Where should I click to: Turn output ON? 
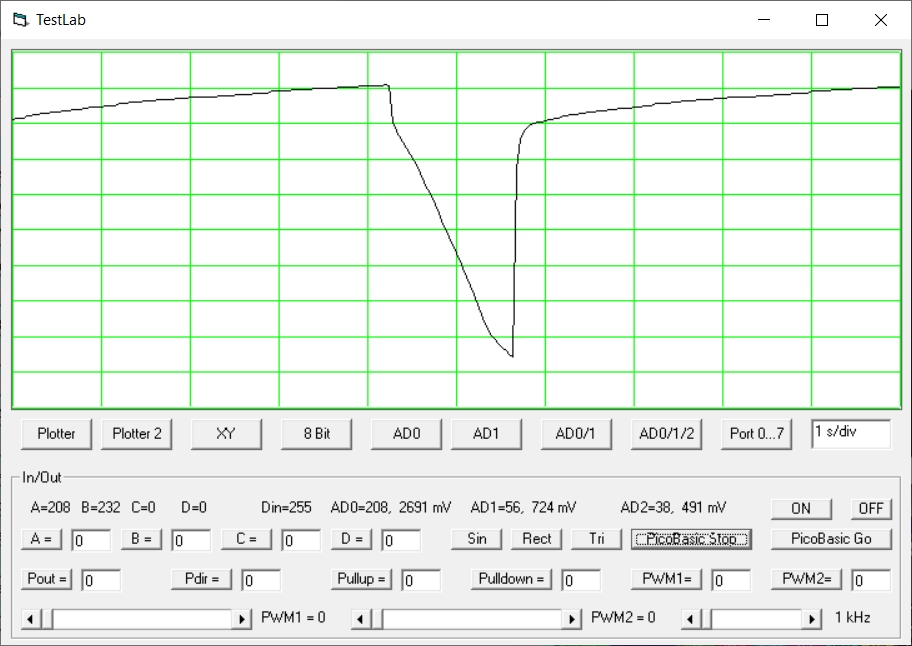click(800, 508)
